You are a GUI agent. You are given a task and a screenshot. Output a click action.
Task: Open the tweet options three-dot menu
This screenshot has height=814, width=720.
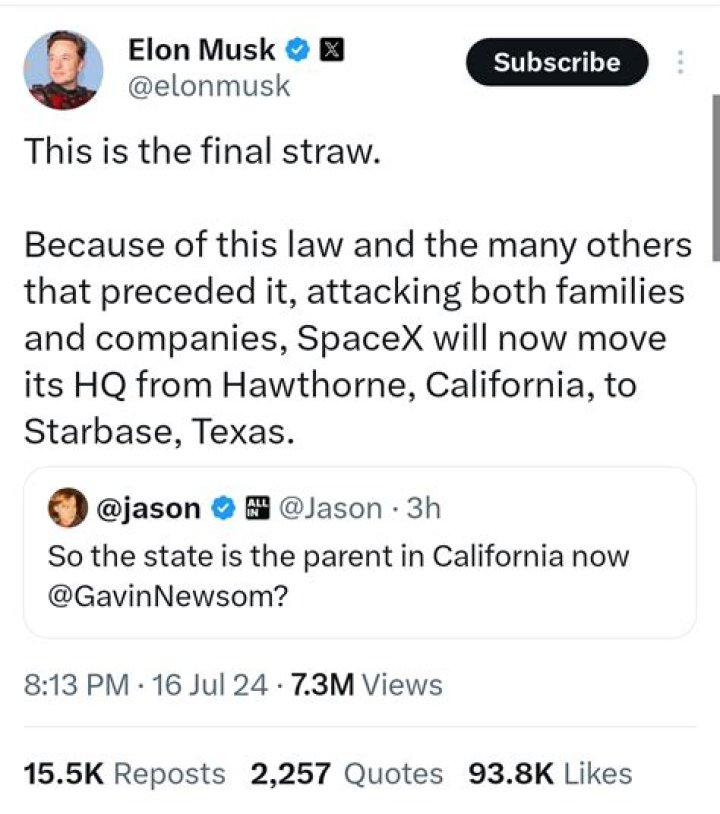(x=679, y=62)
